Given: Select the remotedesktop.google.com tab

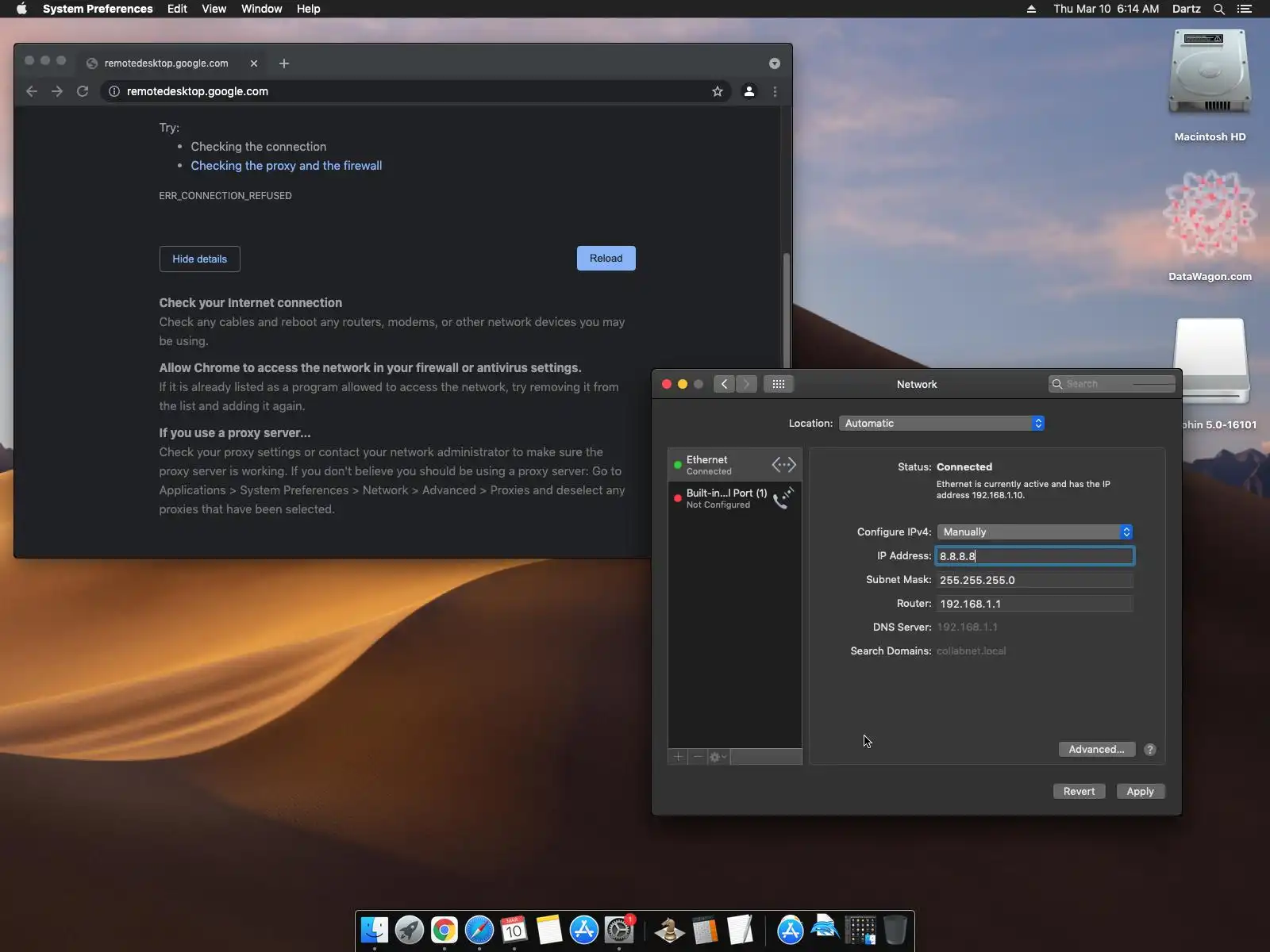Looking at the screenshot, I should point(167,63).
